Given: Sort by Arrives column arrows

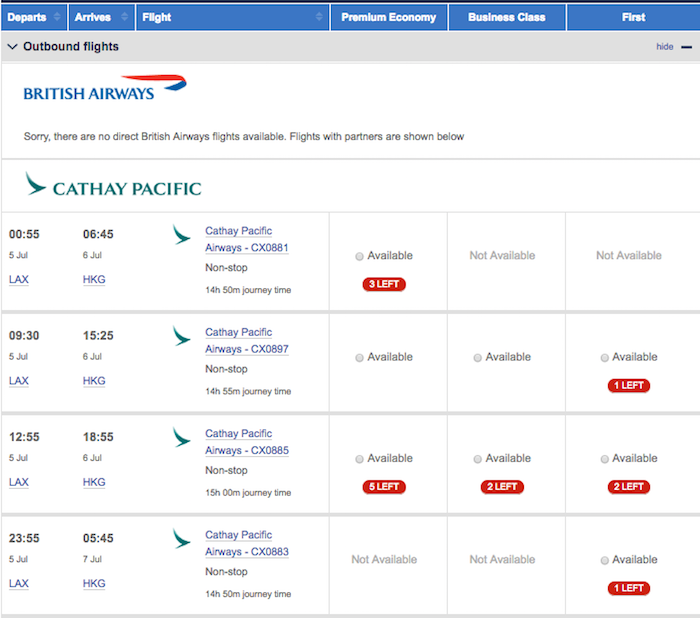Looking at the screenshot, I should 125,17.
